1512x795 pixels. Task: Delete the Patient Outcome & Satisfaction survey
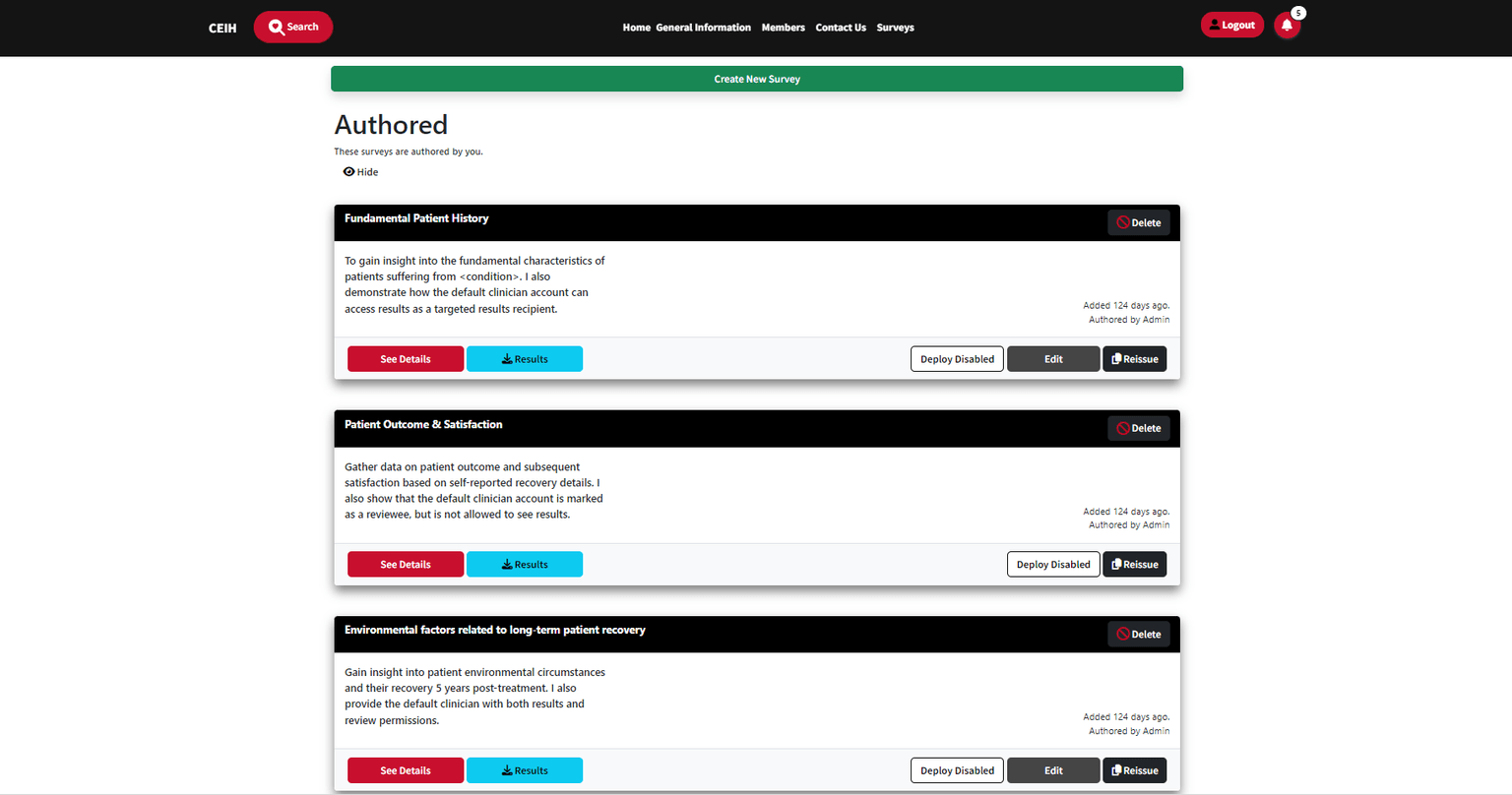pos(1138,428)
